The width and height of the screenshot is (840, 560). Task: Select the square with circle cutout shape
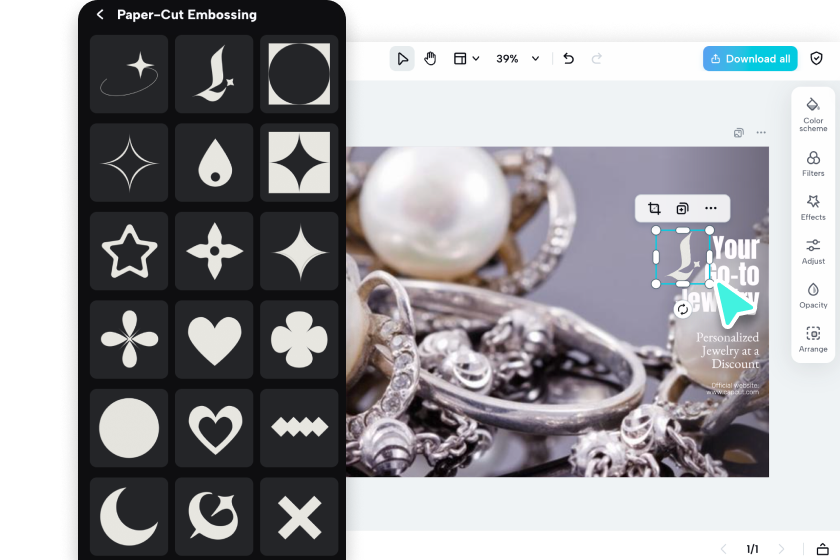pyautogui.click(x=299, y=74)
